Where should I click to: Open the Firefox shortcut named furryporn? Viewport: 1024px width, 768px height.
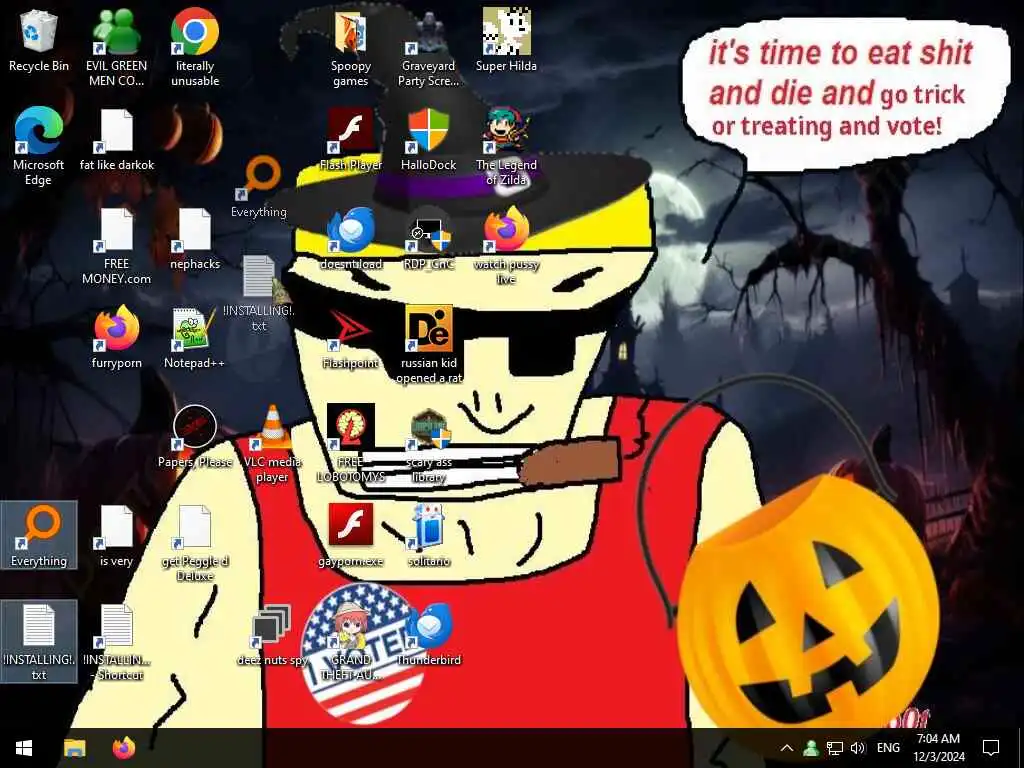pos(117,338)
